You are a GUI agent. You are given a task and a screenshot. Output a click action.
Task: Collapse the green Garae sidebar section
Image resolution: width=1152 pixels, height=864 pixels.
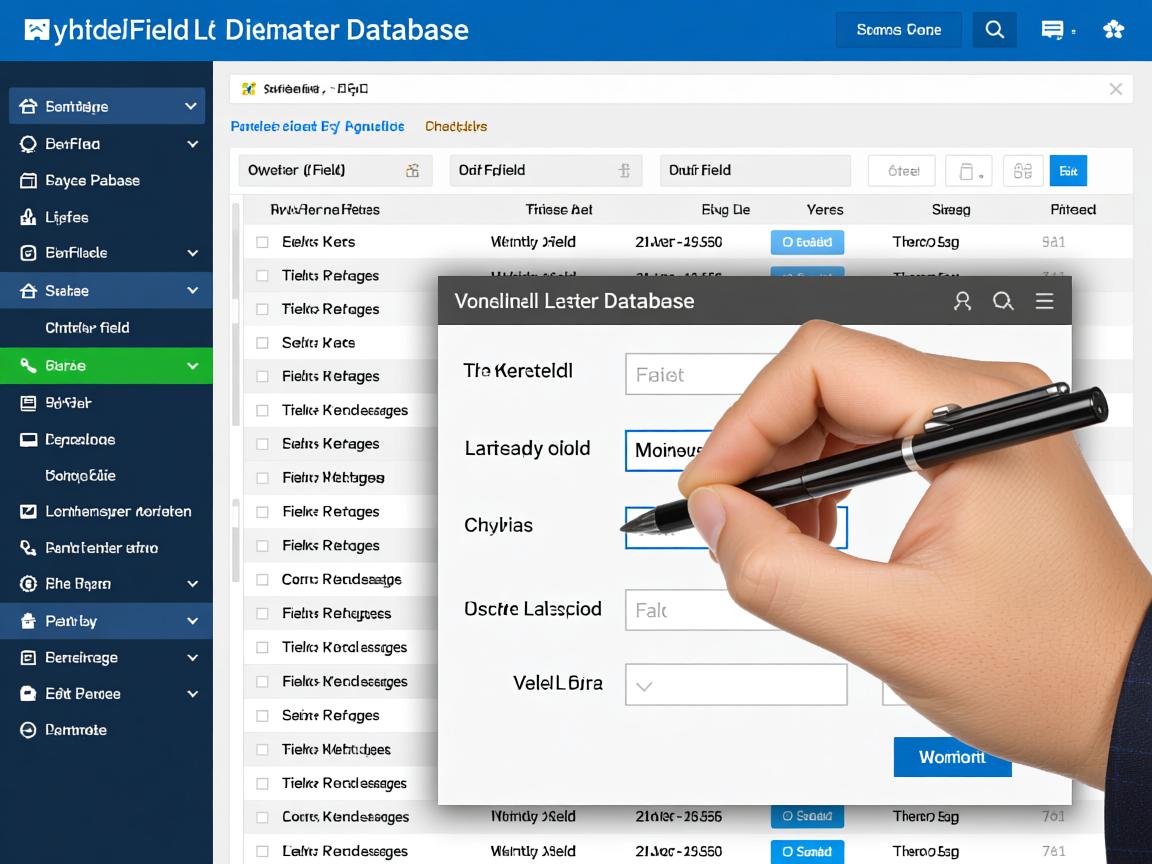click(191, 366)
